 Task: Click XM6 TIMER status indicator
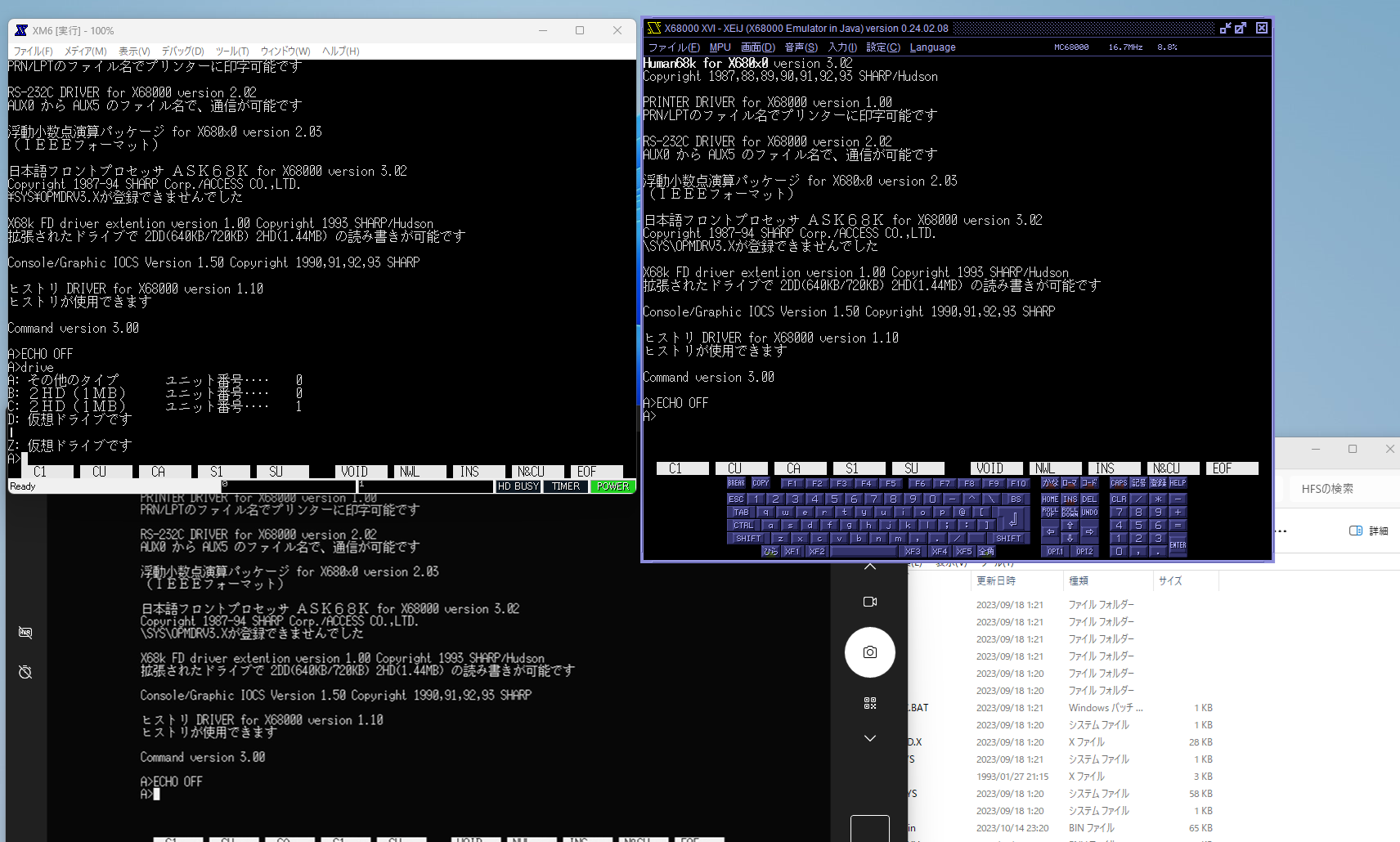[x=565, y=486]
